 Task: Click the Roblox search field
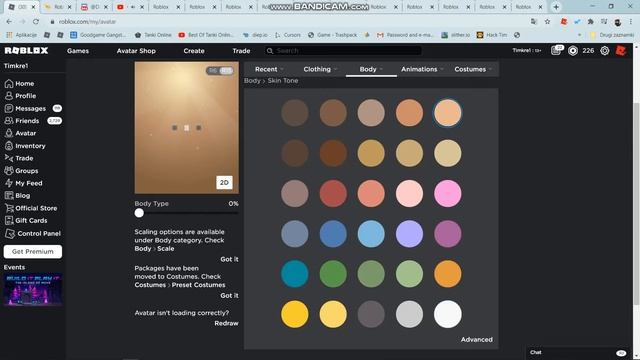pyautogui.click(x=343, y=51)
